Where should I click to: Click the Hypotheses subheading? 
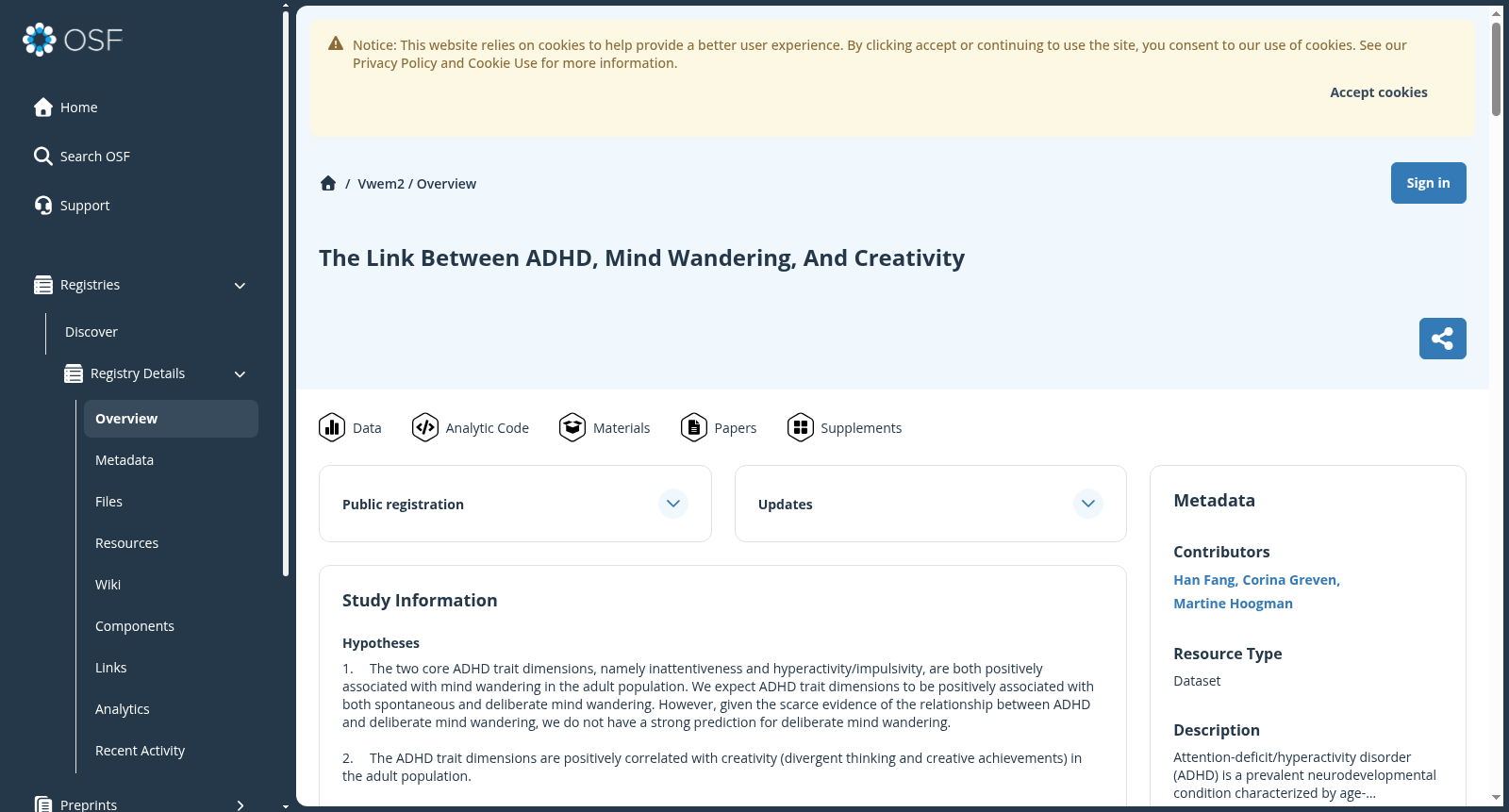[x=381, y=643]
